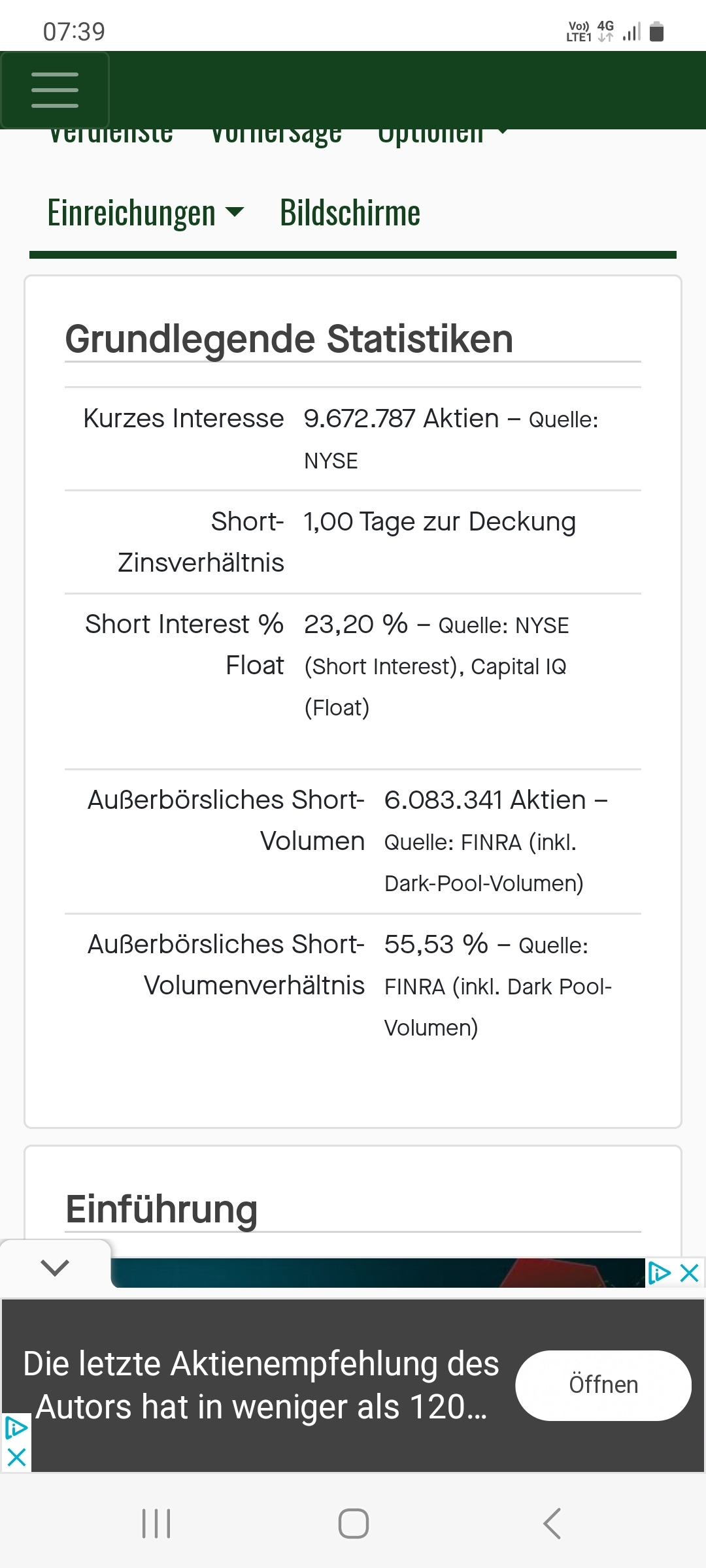Open the hamburger navigation menu
706x1568 pixels.
[55, 90]
